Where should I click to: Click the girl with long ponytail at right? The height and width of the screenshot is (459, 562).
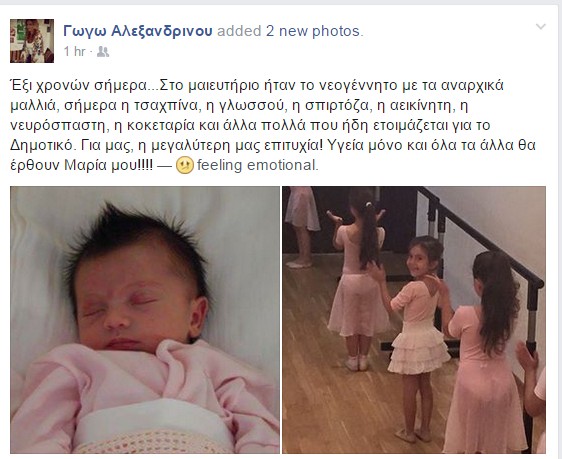[484, 353]
